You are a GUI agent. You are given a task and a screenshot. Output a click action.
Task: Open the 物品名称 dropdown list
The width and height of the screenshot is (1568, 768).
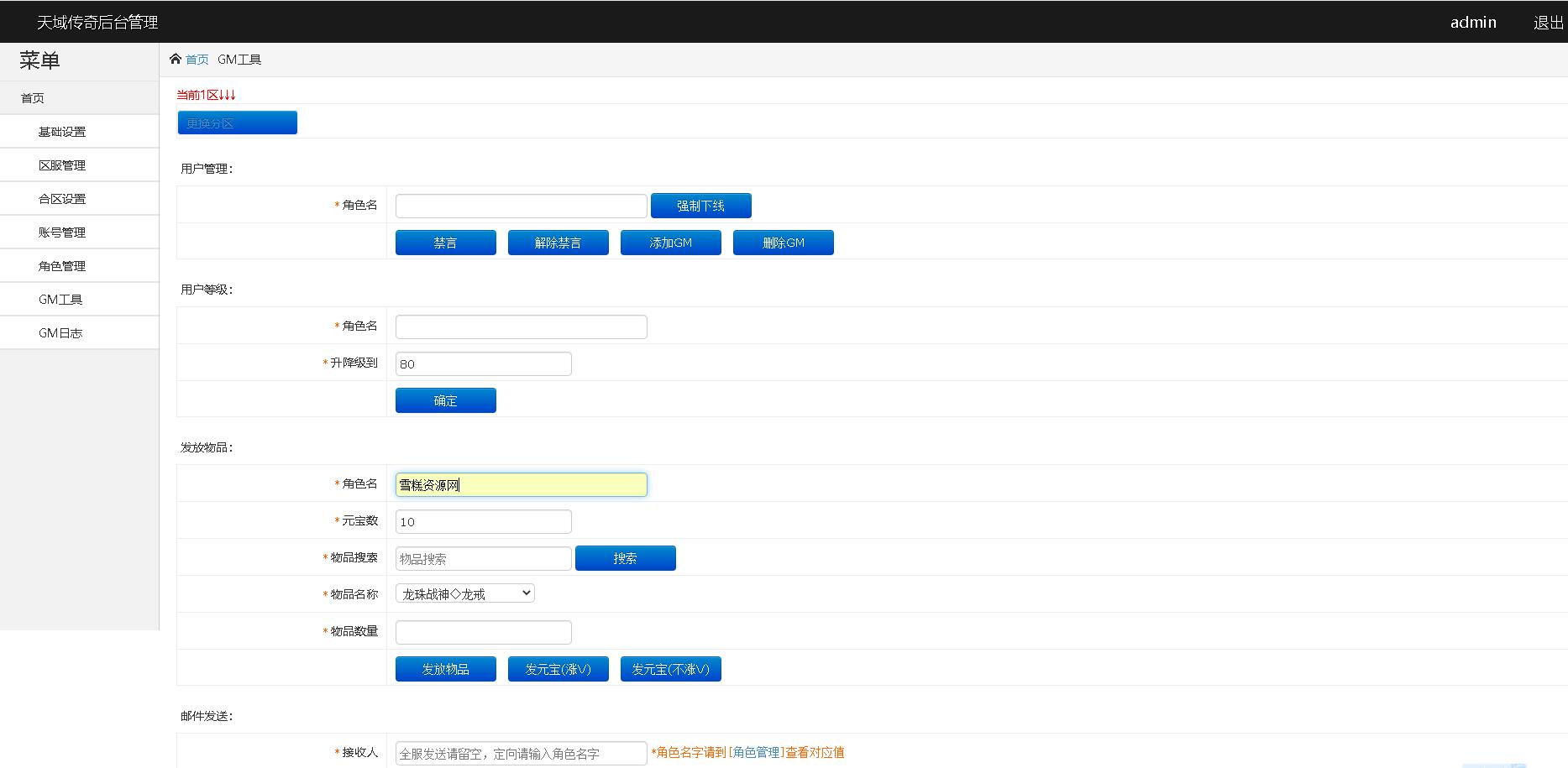pyautogui.click(x=464, y=593)
